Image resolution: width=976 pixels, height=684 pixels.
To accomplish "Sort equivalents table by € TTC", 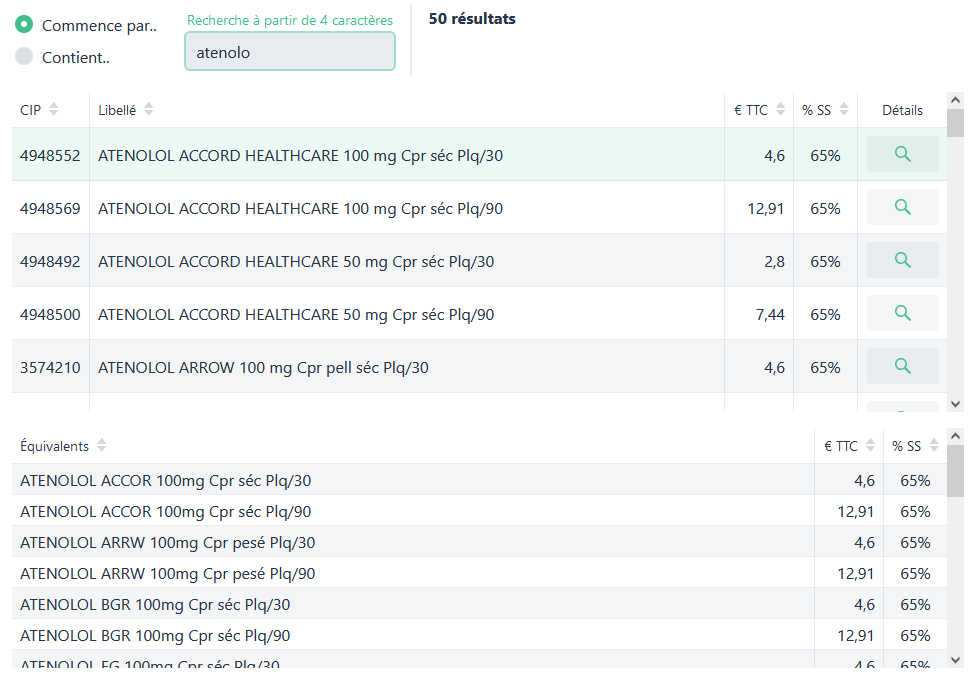I will 871,446.
